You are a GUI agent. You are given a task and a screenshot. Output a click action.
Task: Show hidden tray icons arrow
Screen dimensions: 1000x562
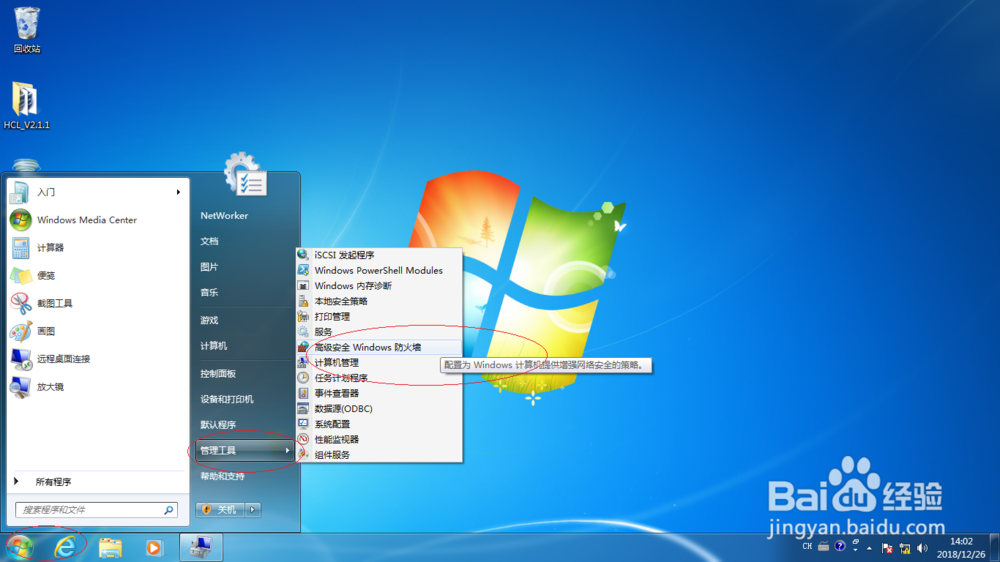(869, 548)
